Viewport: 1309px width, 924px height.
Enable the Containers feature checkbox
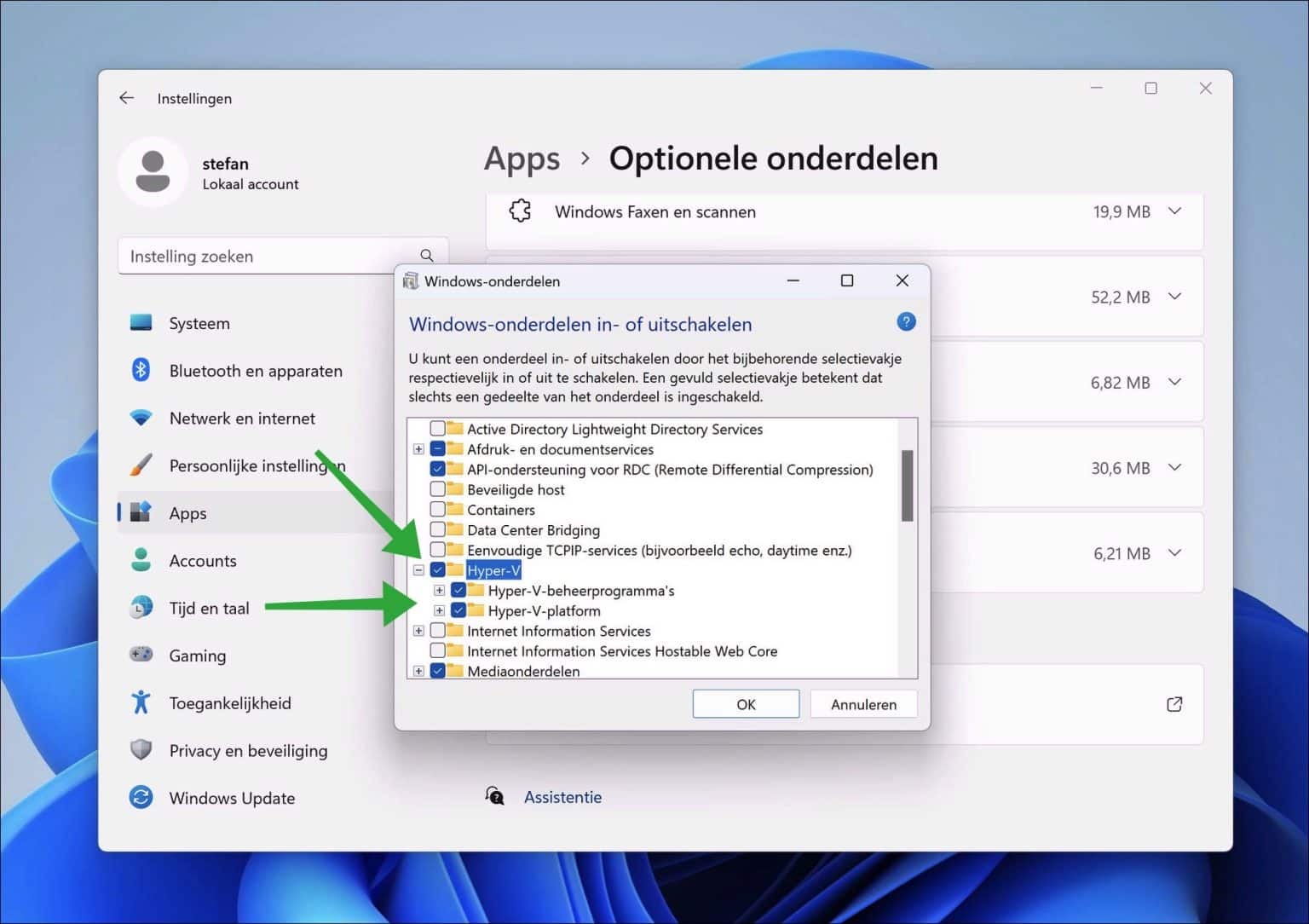[439, 509]
